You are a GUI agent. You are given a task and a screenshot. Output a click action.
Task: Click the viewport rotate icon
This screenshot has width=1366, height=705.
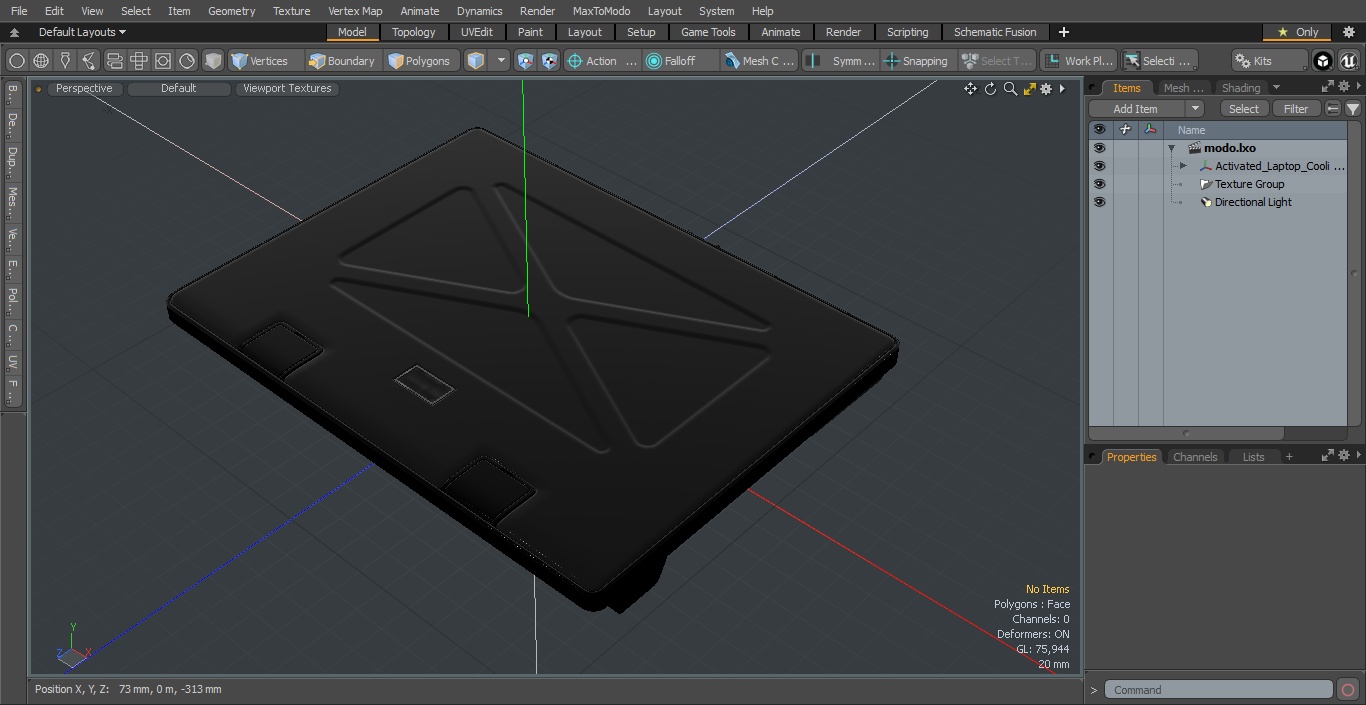990,89
